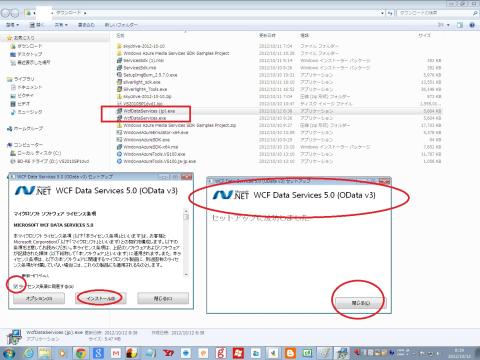Launch Internet Explorer from the taskbar

tap(29, 353)
